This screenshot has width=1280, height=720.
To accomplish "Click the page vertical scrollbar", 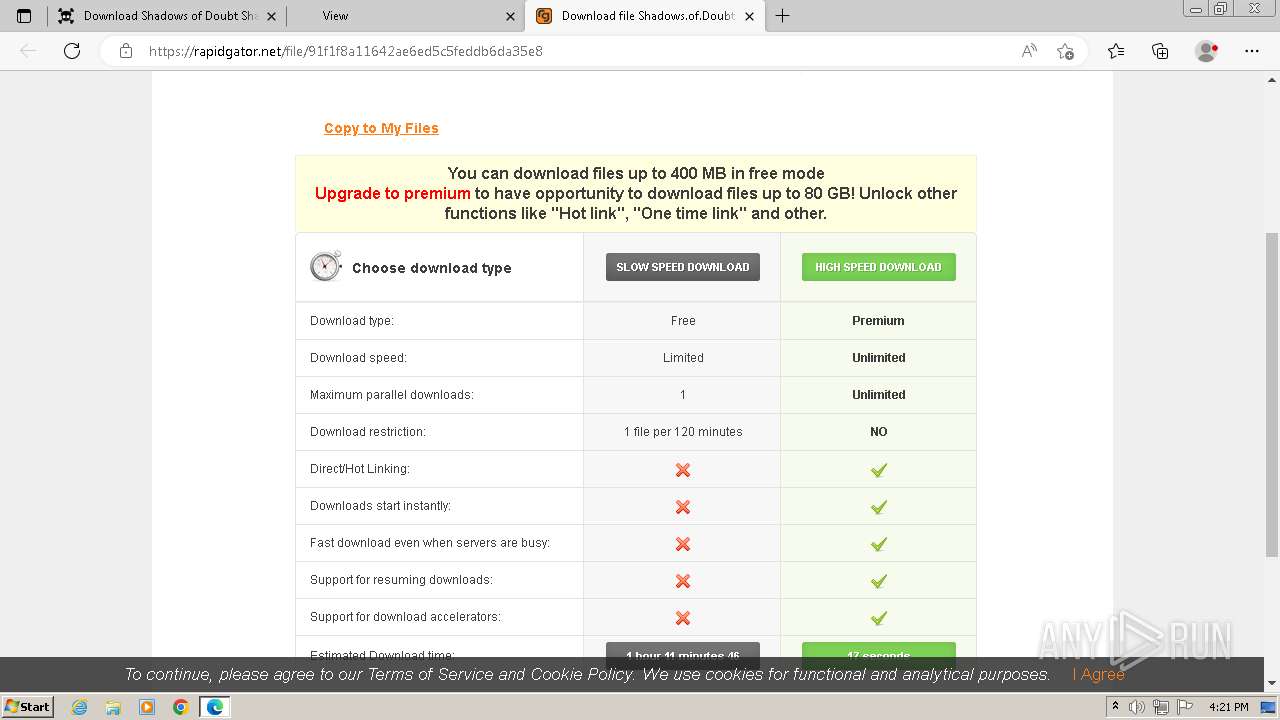I will (1272, 395).
